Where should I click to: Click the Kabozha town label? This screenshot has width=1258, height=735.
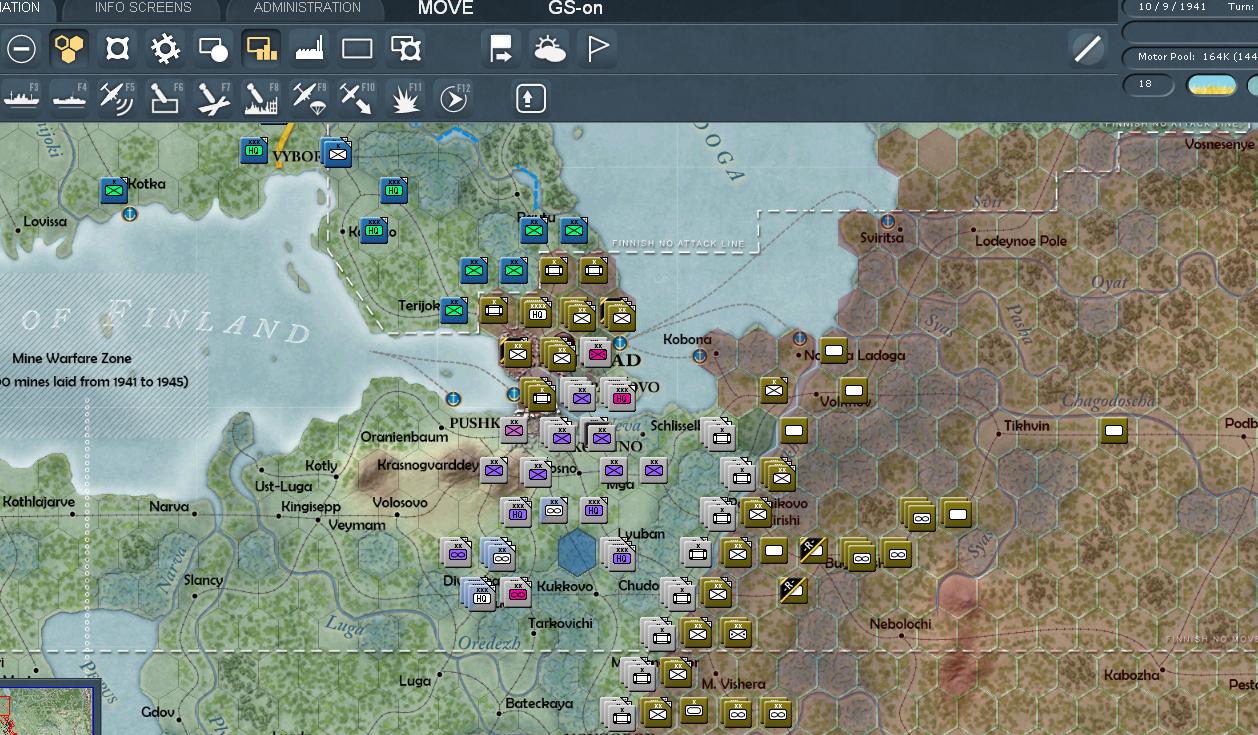(x=1132, y=675)
